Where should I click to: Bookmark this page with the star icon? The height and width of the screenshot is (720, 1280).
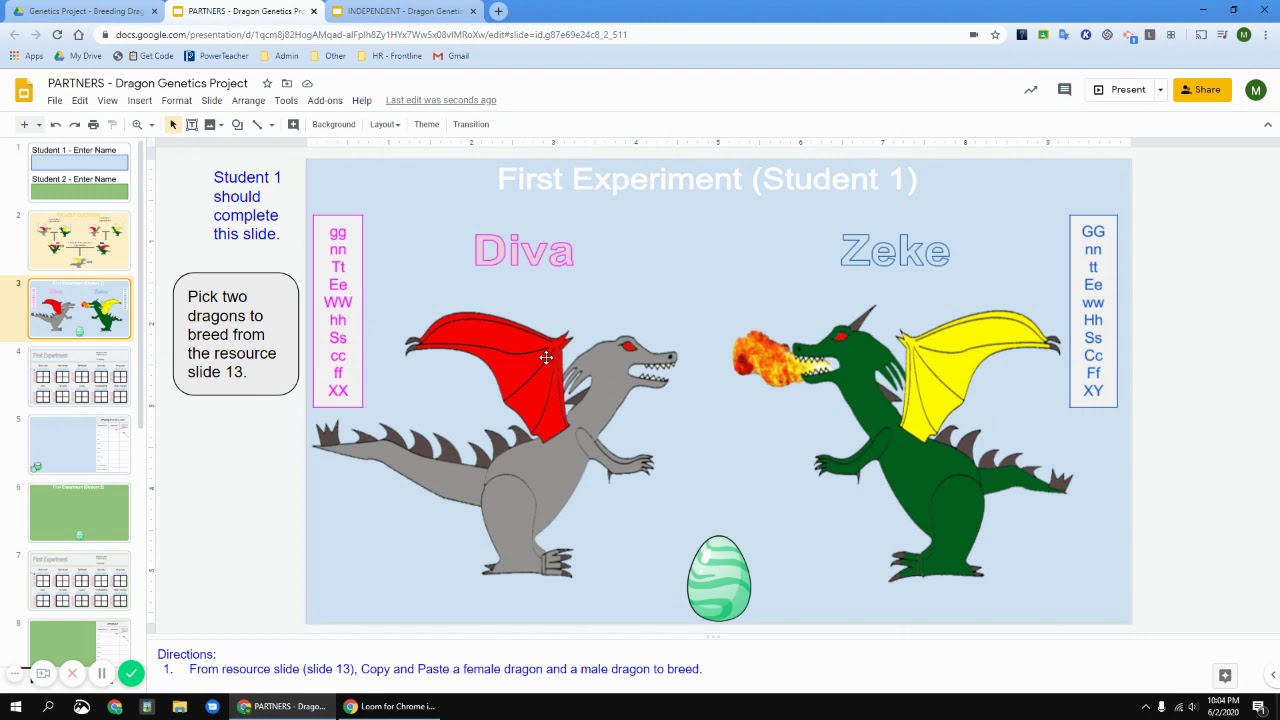pyautogui.click(x=995, y=34)
